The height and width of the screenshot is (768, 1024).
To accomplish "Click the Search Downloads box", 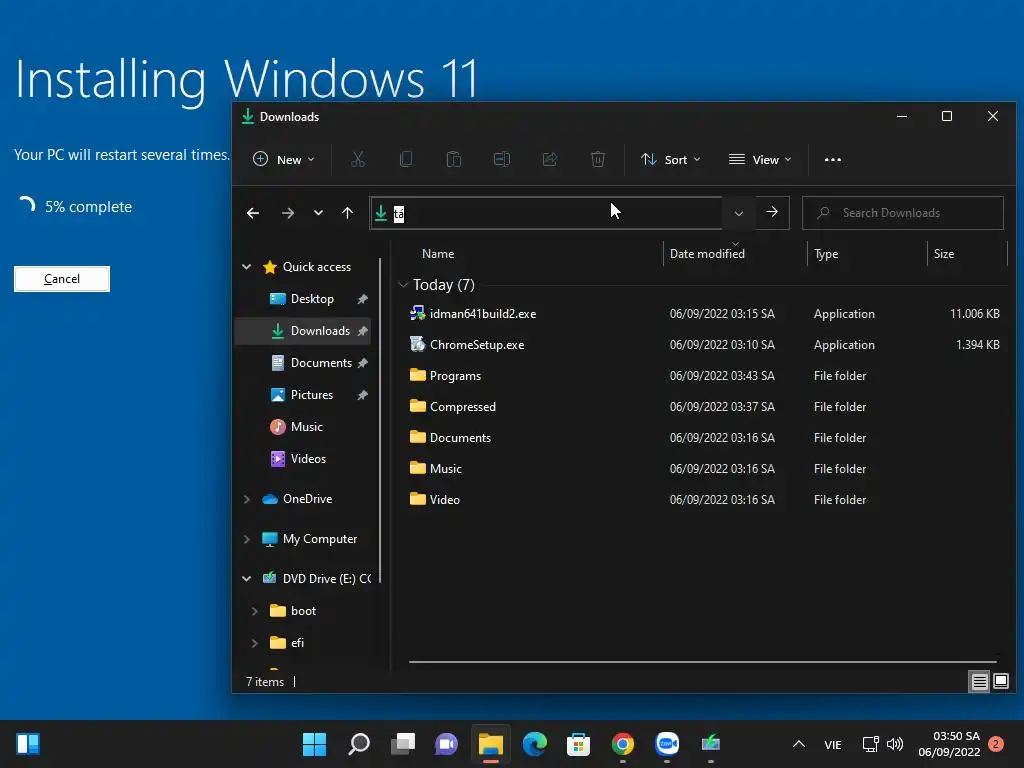I will 903,213.
